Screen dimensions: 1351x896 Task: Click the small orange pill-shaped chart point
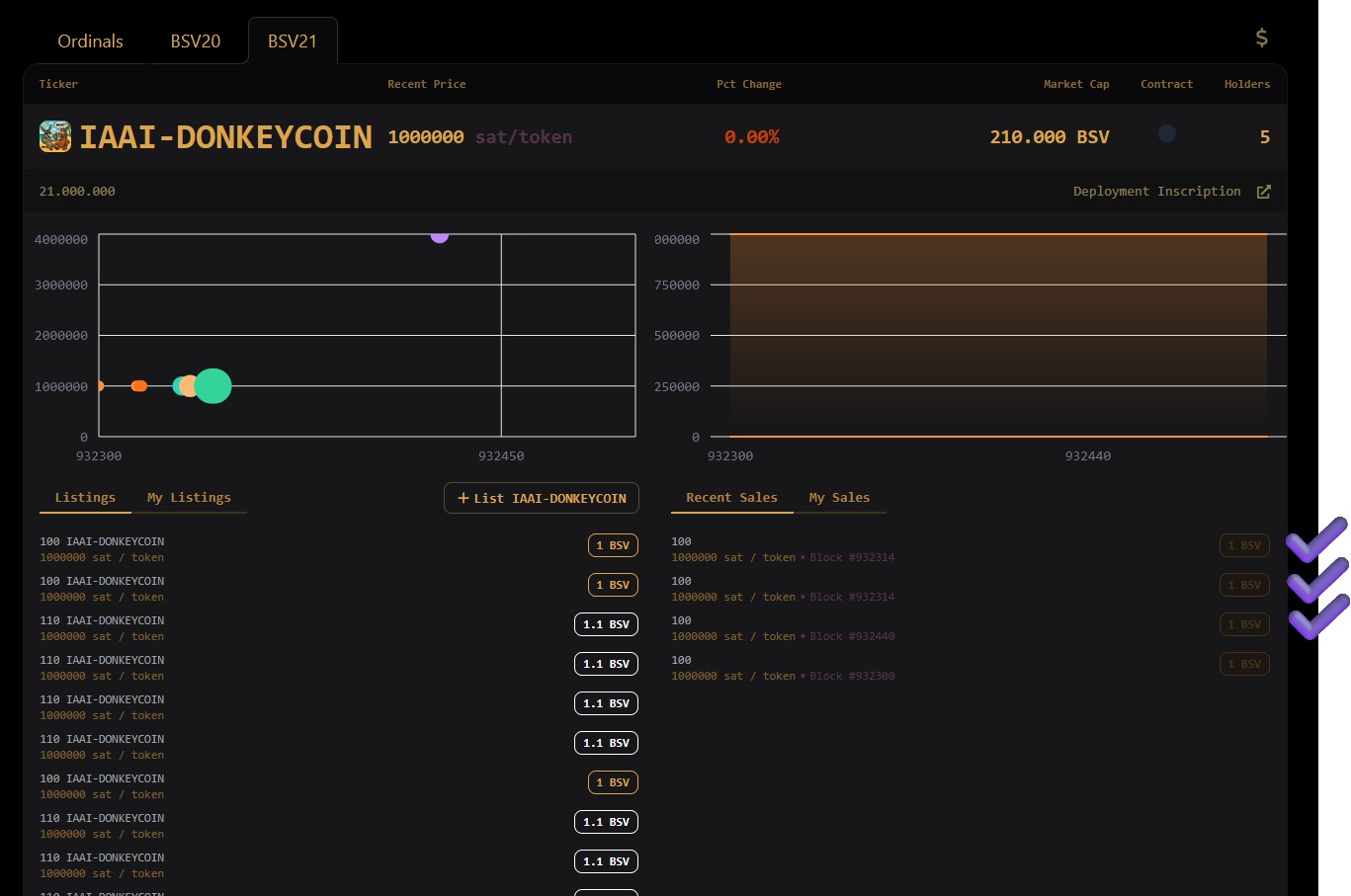pos(139,386)
